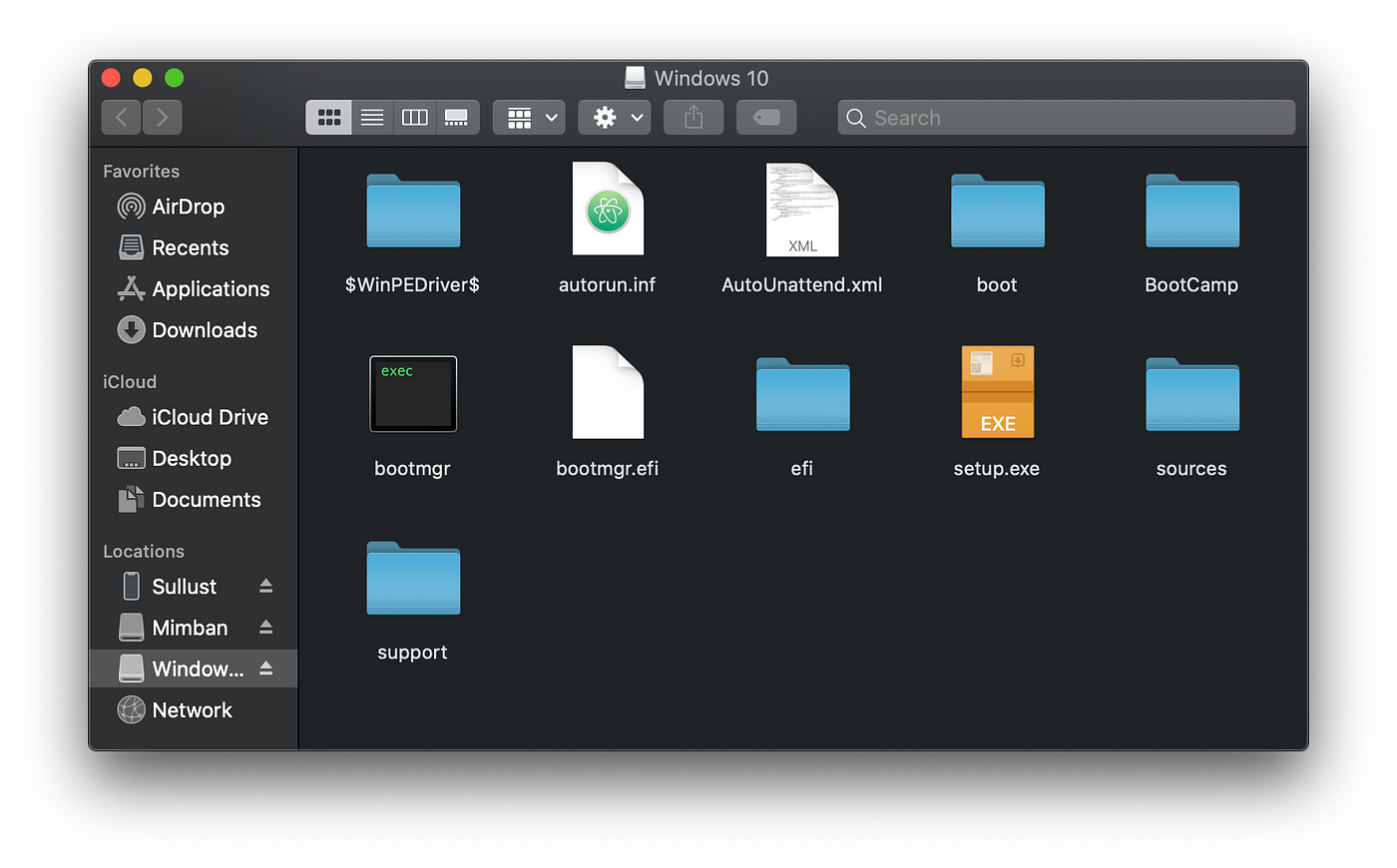Viewport: 1397px width, 868px height.
Task: Eject the Sullust device
Action: click(x=266, y=586)
